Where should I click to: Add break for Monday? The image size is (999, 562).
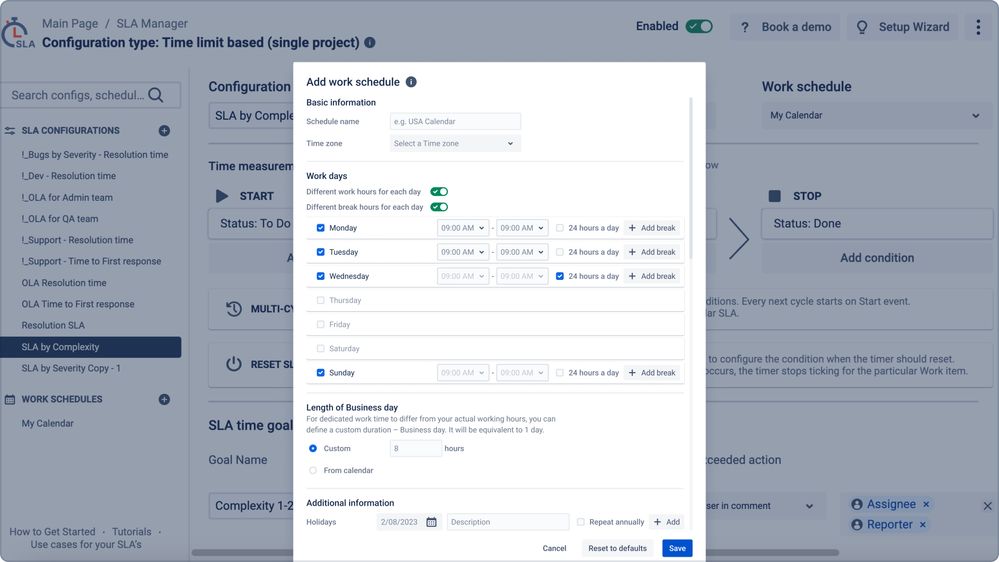pos(652,228)
